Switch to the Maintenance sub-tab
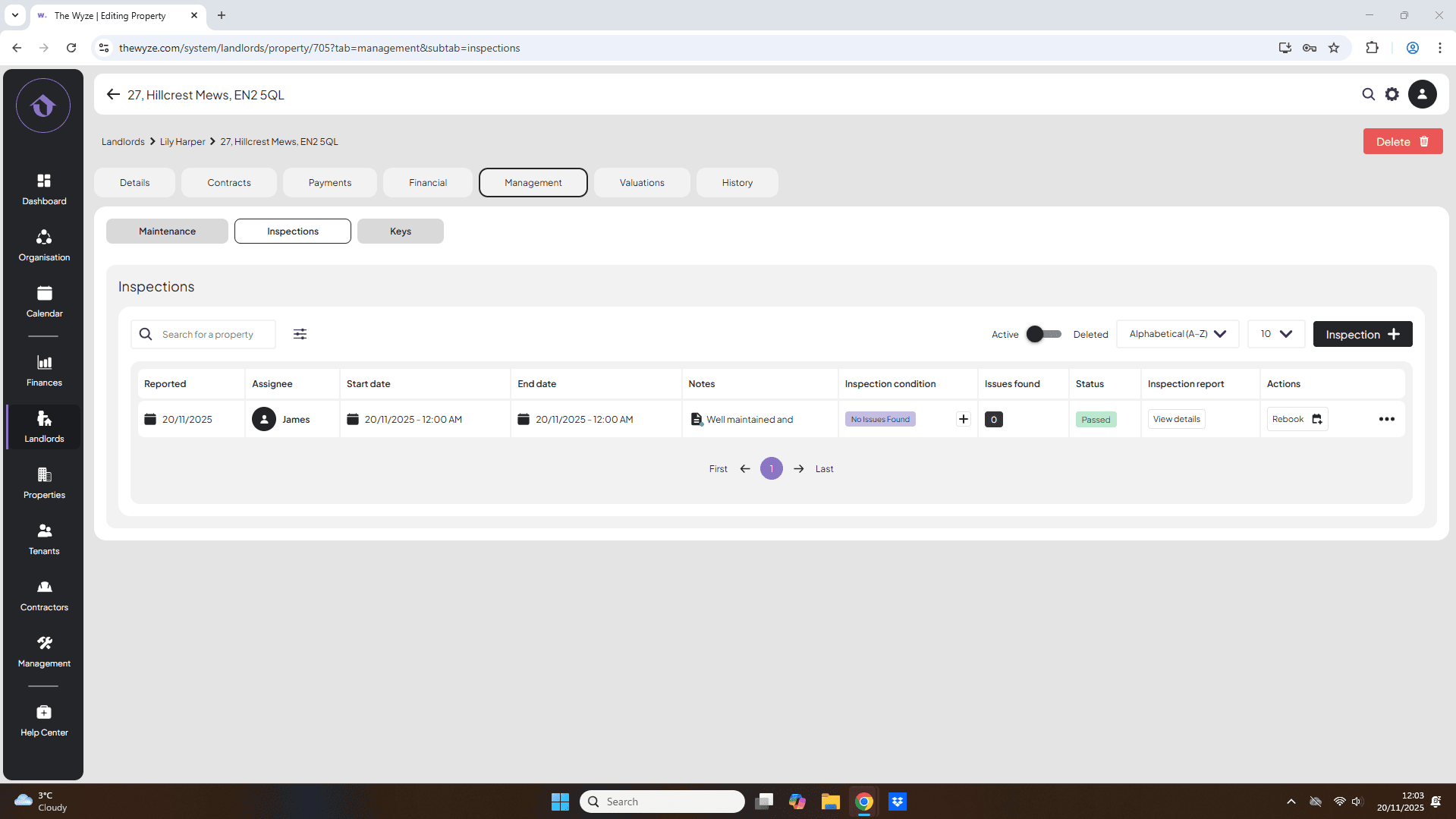This screenshot has height=819, width=1456. [167, 232]
